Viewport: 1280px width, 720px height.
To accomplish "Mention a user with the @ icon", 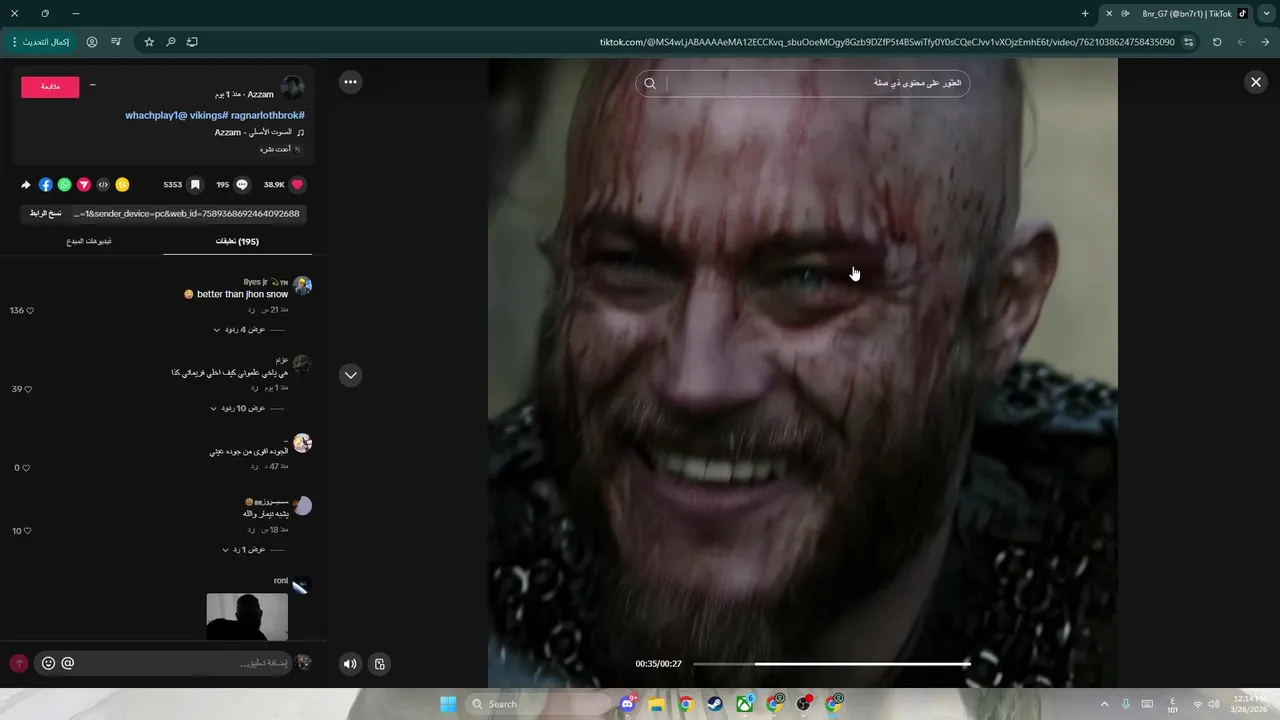I will (x=68, y=663).
